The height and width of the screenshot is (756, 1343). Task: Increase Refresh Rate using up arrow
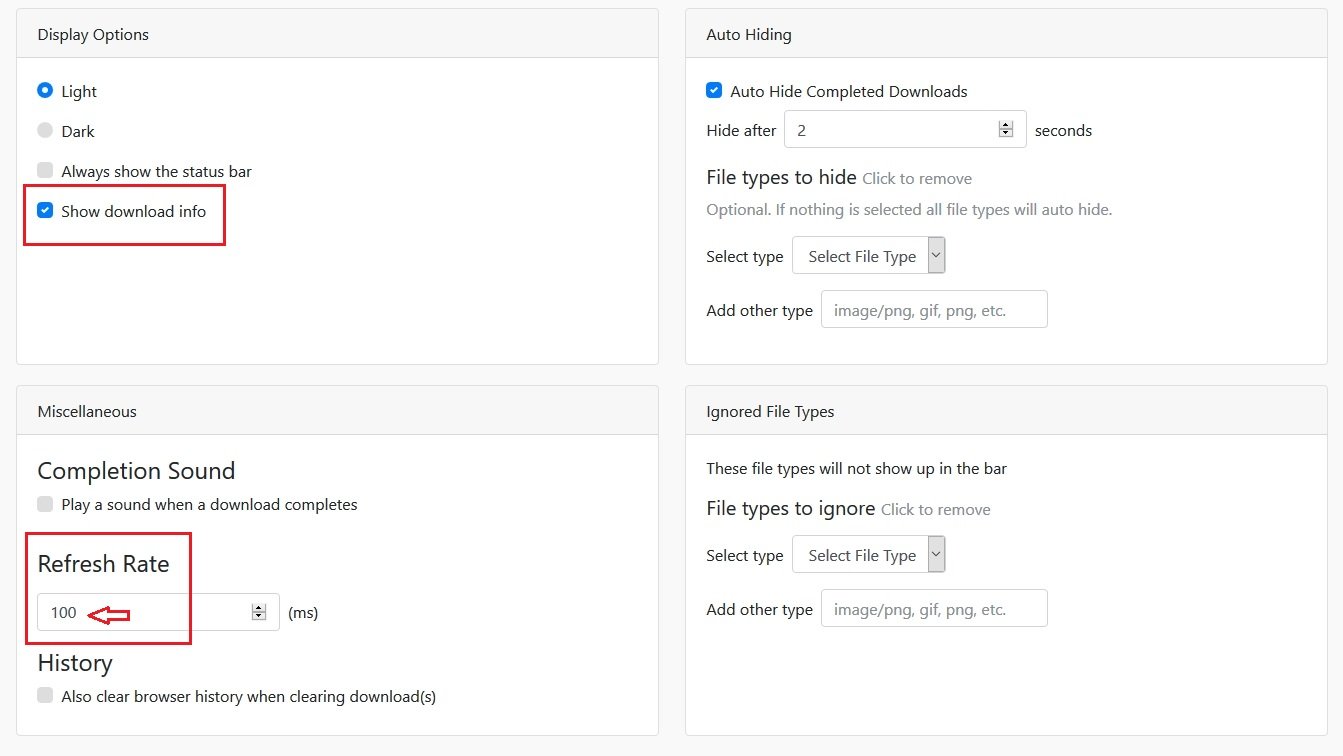[259, 607]
